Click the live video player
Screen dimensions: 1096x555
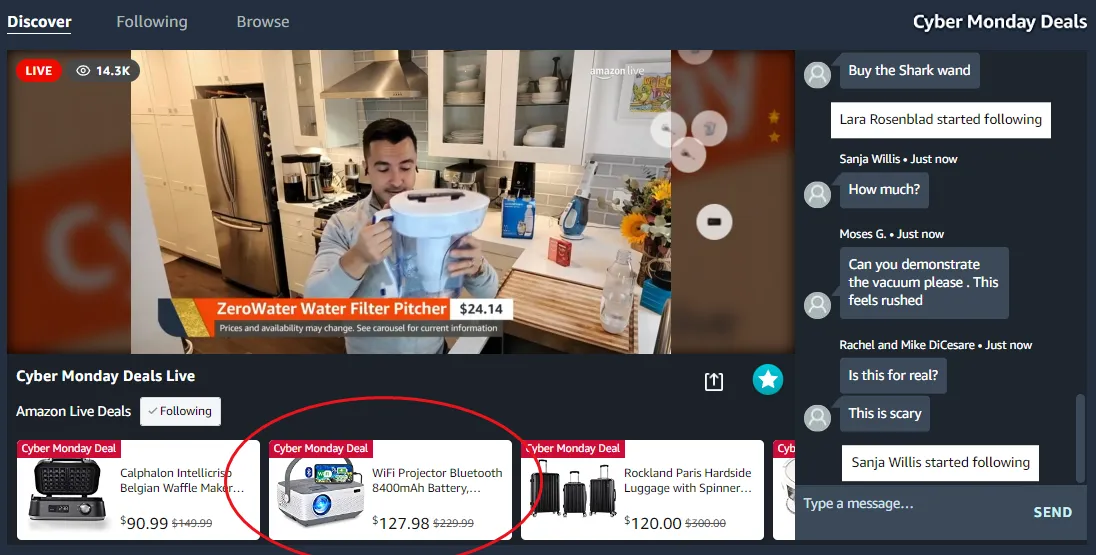401,201
